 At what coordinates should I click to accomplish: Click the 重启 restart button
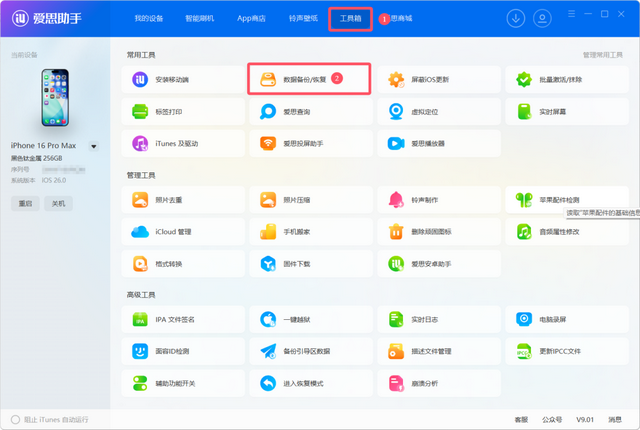click(x=25, y=203)
